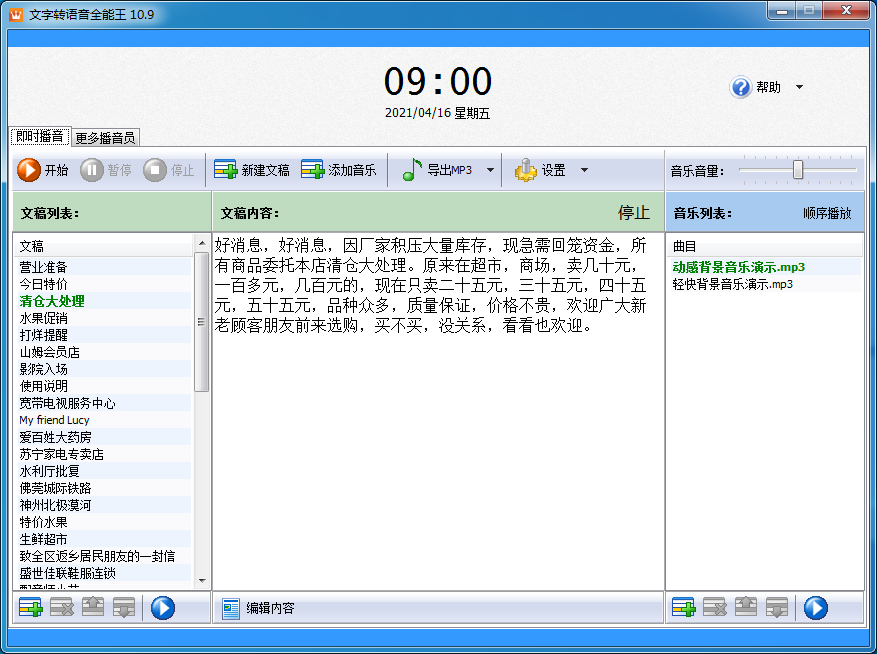
Task: Click the blue 帮助 help question icon
Action: [741, 87]
